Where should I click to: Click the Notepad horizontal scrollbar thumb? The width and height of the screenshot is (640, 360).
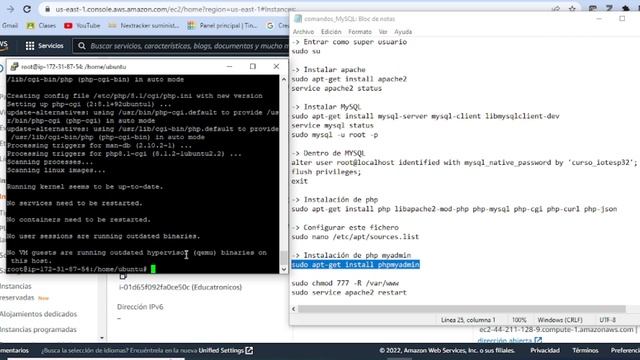[x=461, y=309]
